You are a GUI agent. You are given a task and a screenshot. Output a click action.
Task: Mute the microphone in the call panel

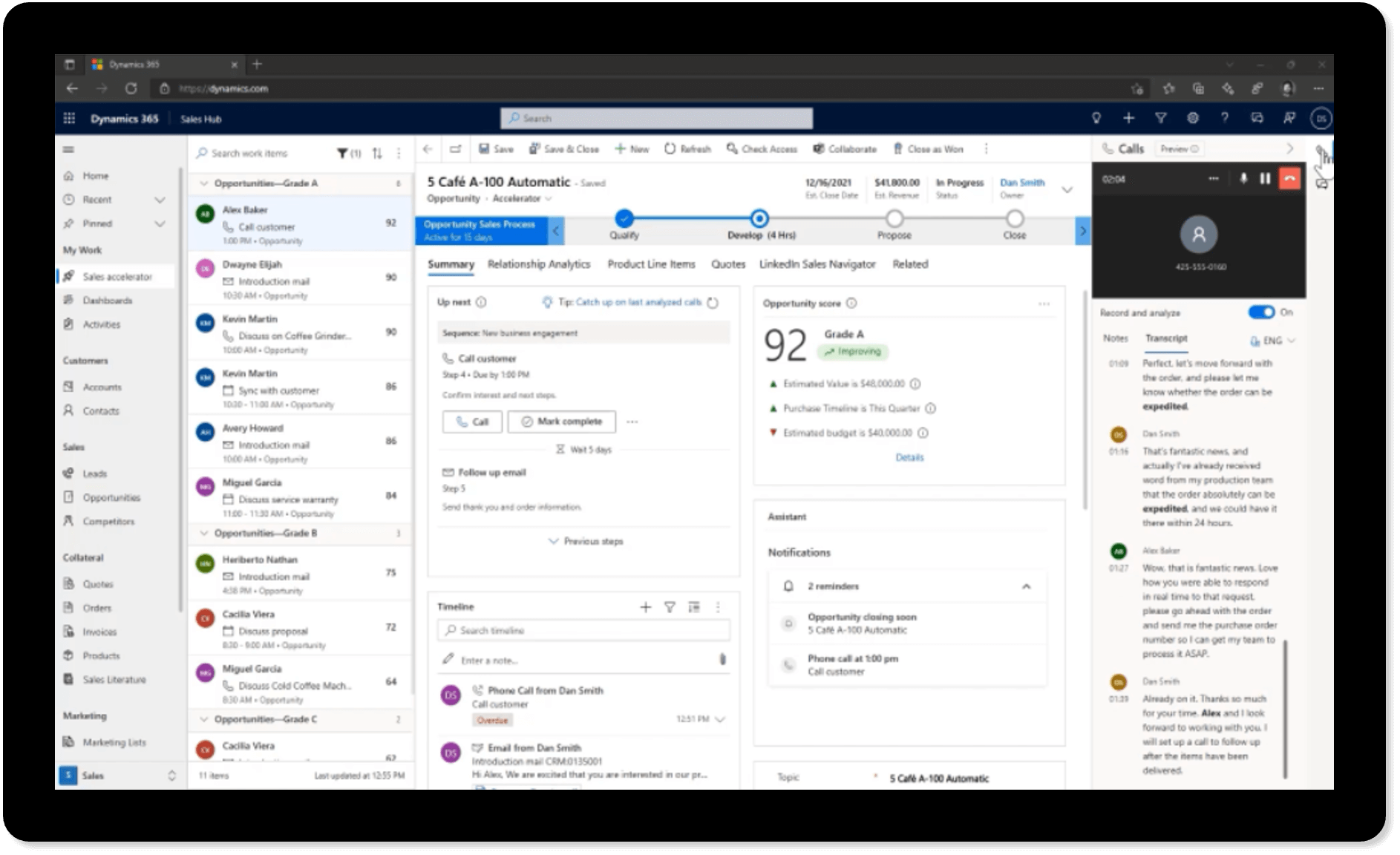click(1243, 179)
